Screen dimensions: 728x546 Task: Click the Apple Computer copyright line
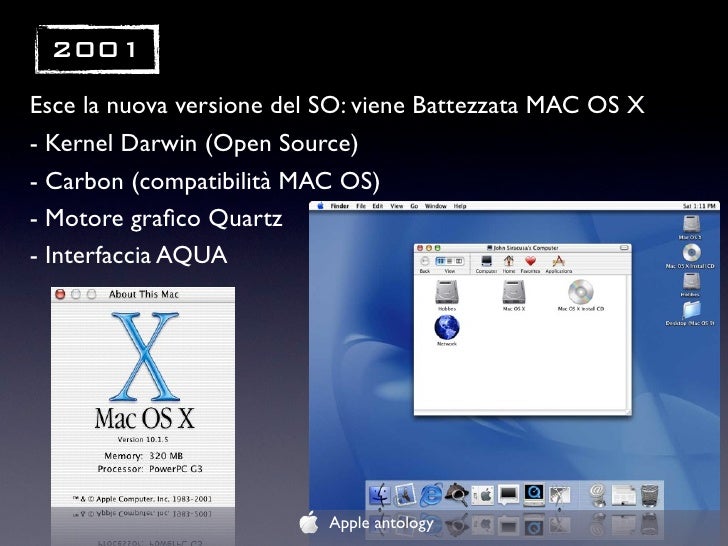[x=142, y=499]
